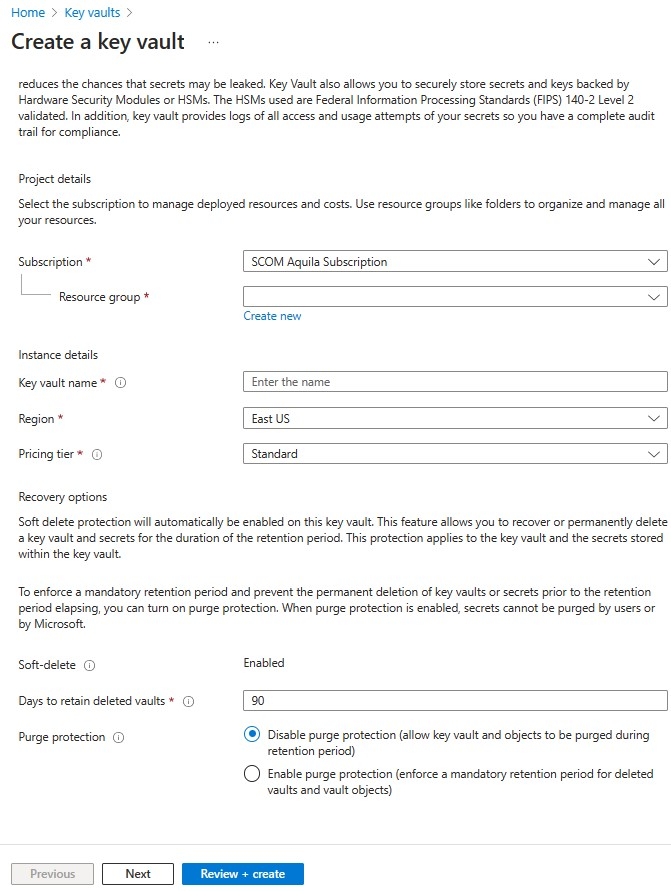The height and width of the screenshot is (891, 671).
Task: Change the Pricing tier dropdown
Action: click(x=455, y=453)
